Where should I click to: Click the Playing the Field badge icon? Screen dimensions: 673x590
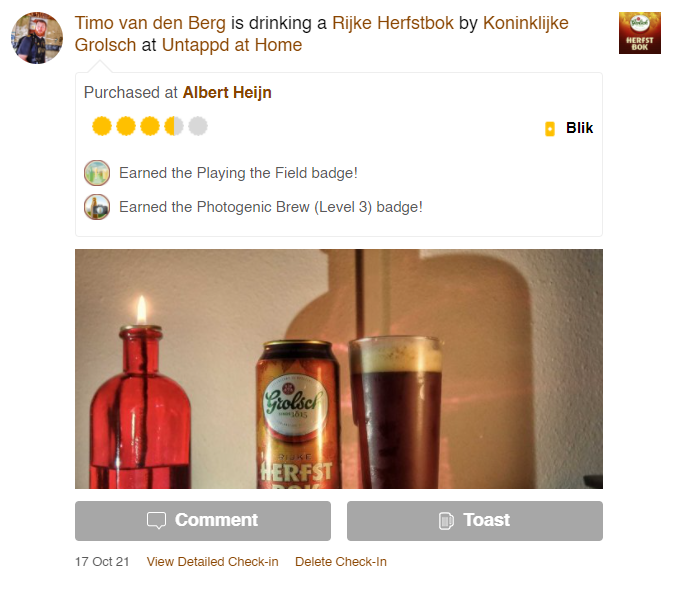(x=97, y=173)
